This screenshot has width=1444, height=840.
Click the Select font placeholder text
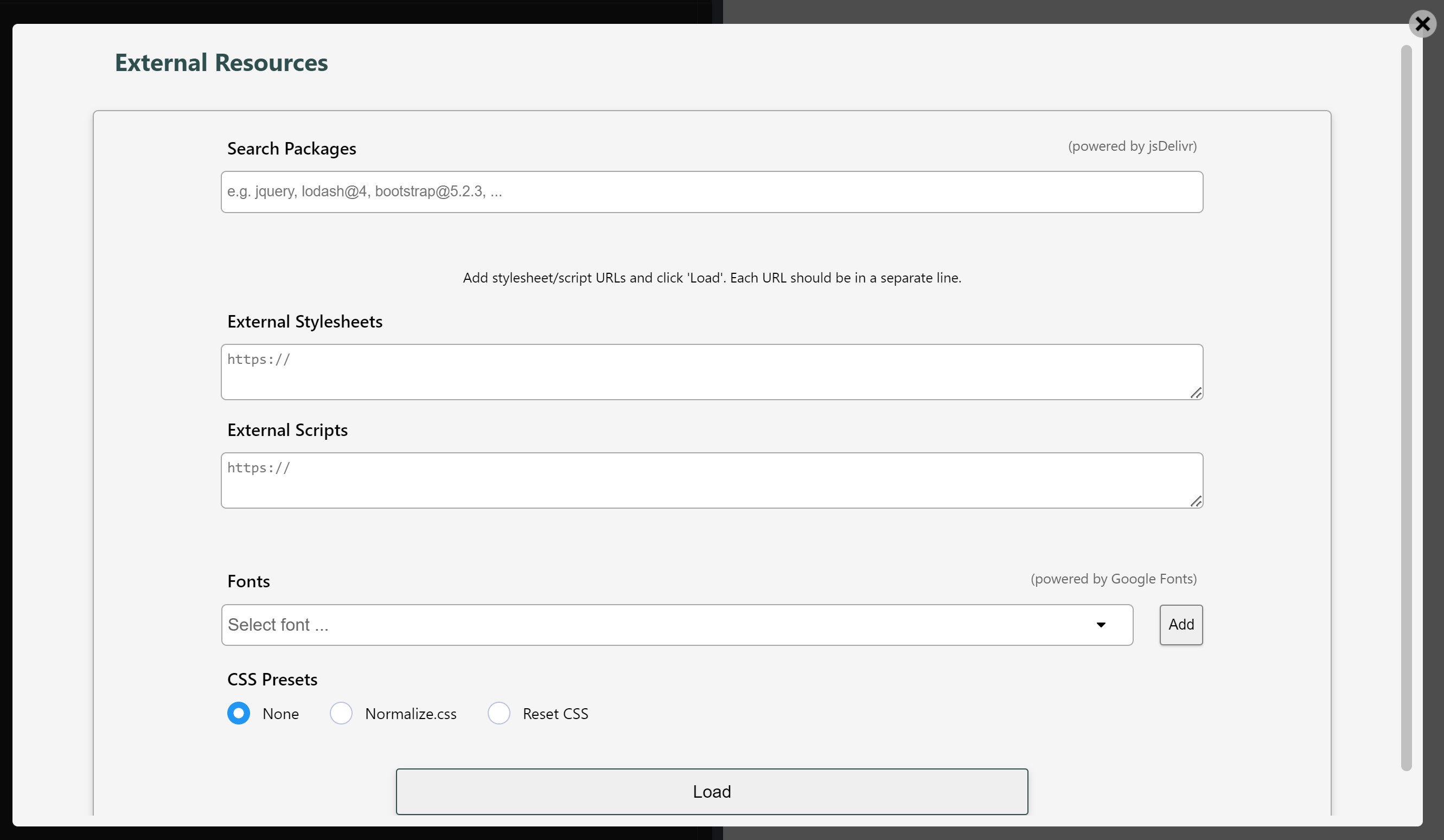coord(279,625)
